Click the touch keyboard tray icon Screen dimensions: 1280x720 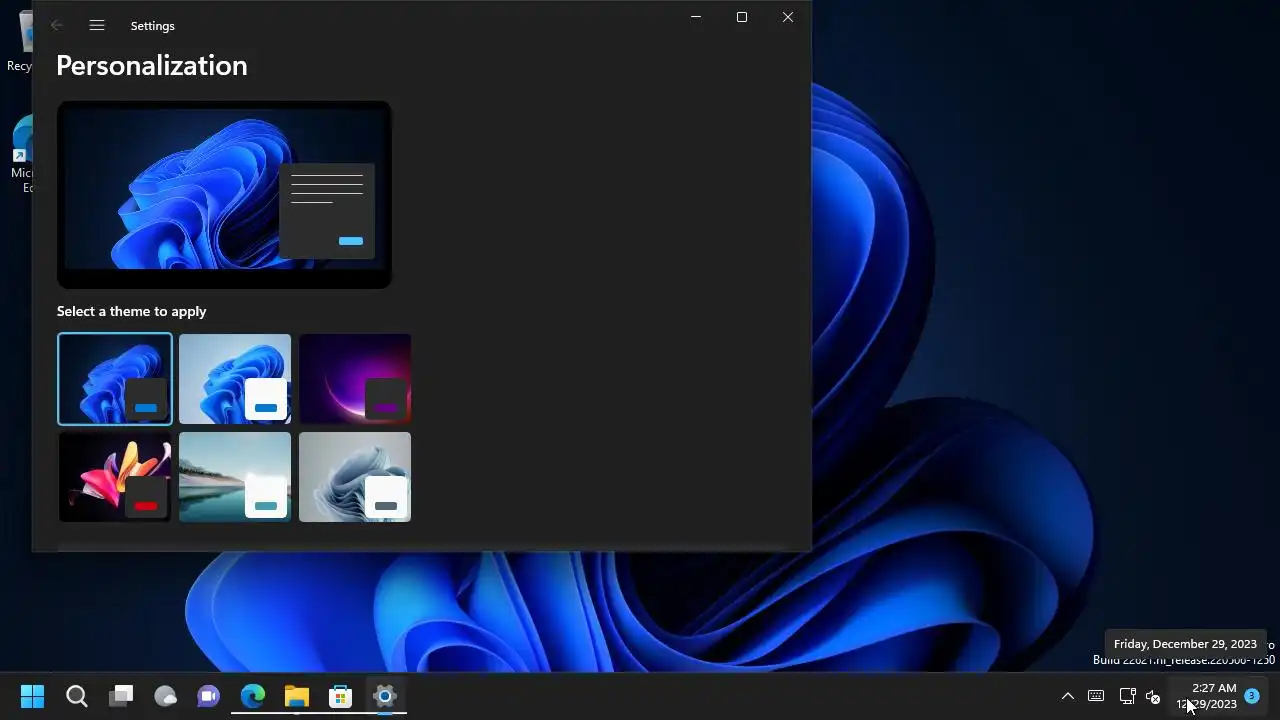(x=1096, y=696)
